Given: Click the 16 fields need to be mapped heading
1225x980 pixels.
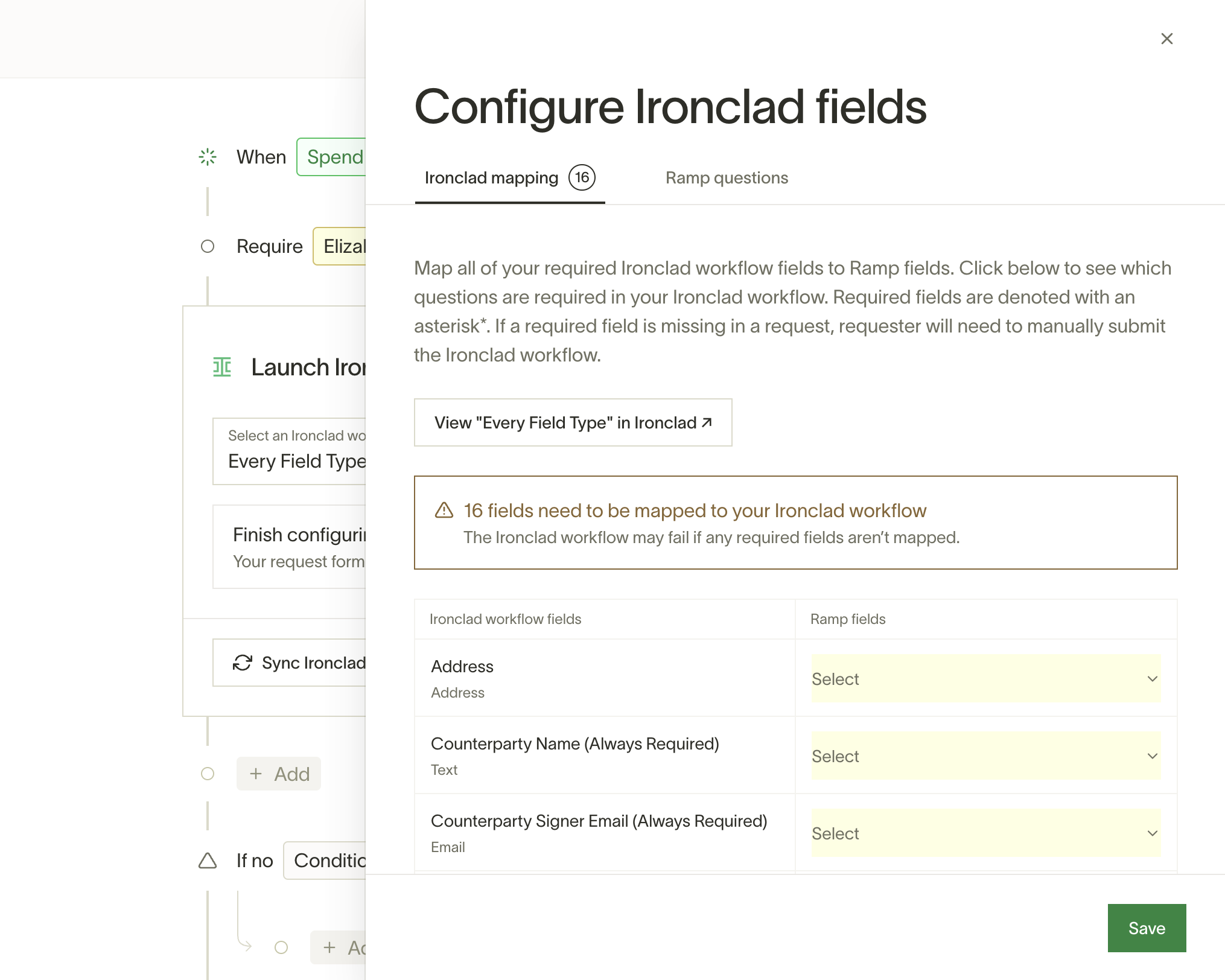Looking at the screenshot, I should pyautogui.click(x=695, y=511).
